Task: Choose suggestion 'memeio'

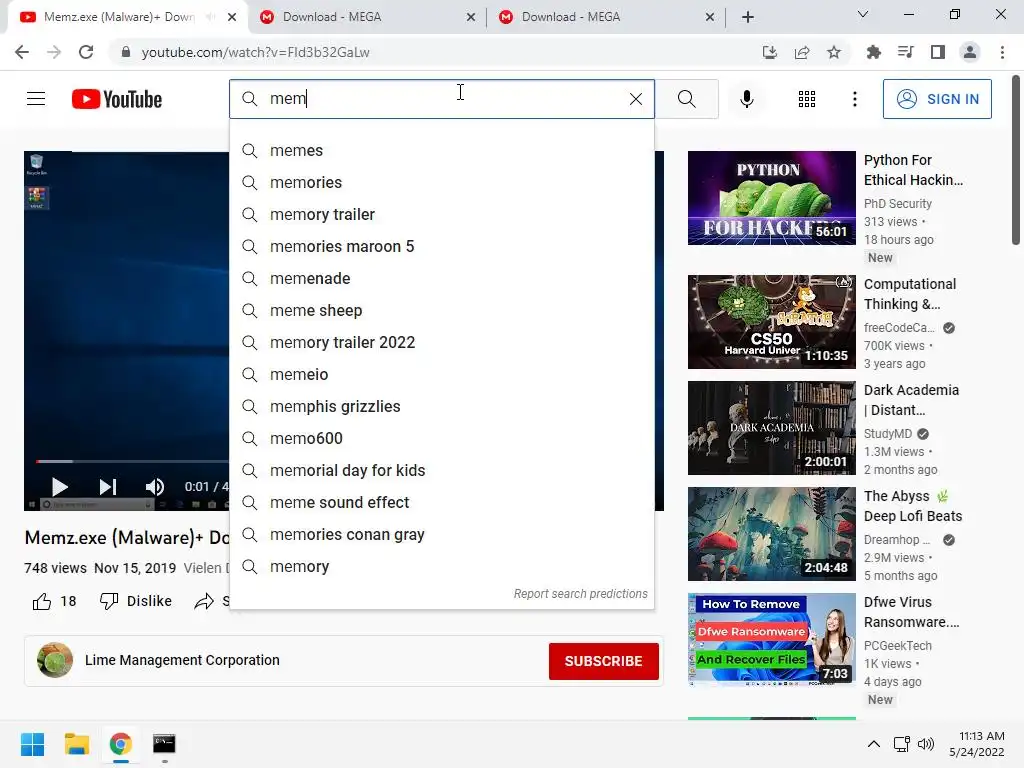Action: pos(441,374)
